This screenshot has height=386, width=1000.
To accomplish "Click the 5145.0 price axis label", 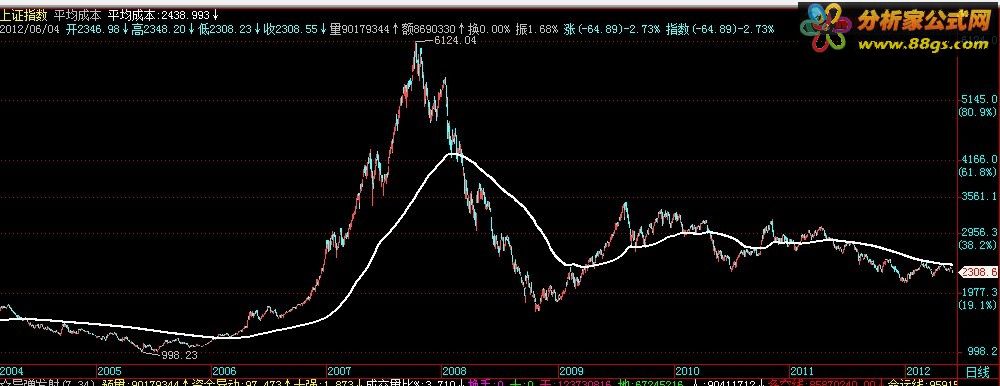I will 979,99.
